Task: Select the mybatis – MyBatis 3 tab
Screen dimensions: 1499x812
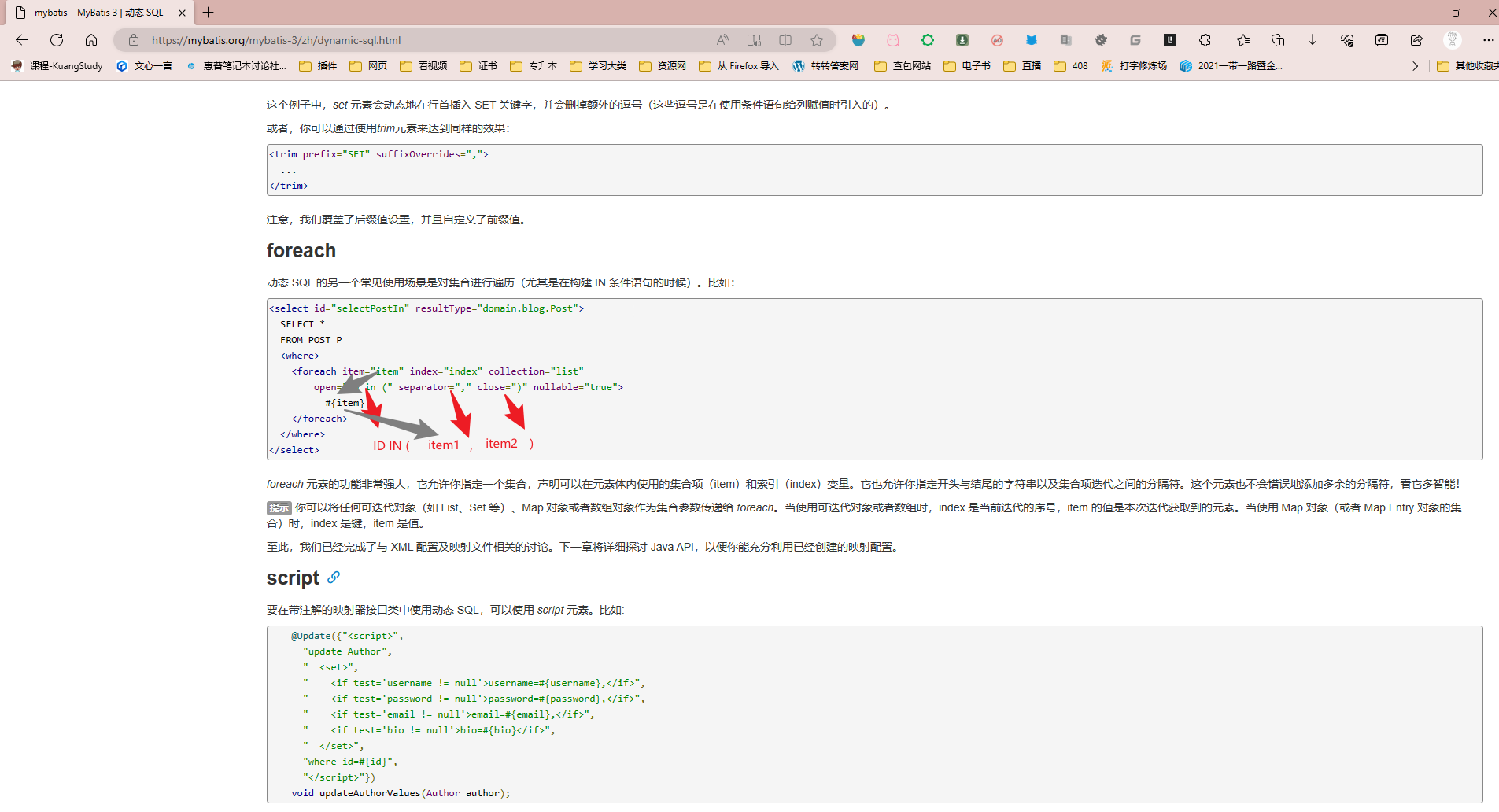Action: 99,13
